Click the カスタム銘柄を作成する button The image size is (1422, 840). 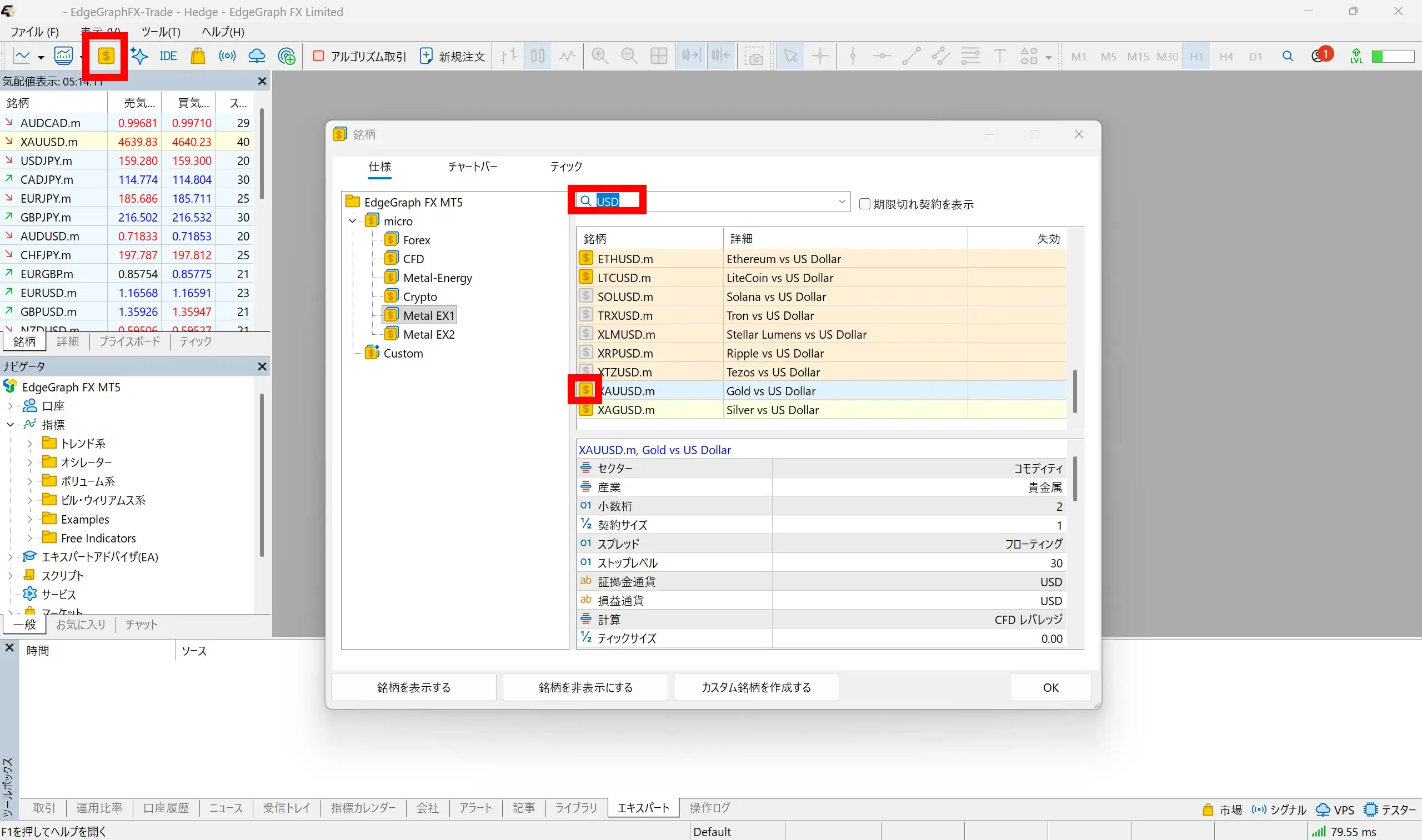click(756, 687)
